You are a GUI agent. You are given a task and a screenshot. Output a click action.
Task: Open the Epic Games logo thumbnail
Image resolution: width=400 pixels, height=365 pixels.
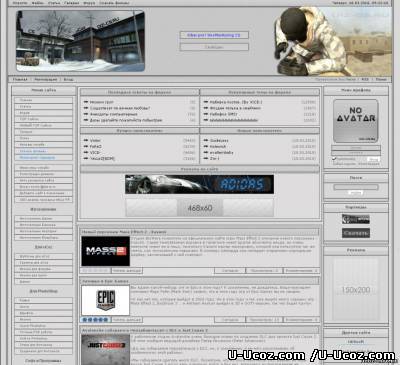106,300
